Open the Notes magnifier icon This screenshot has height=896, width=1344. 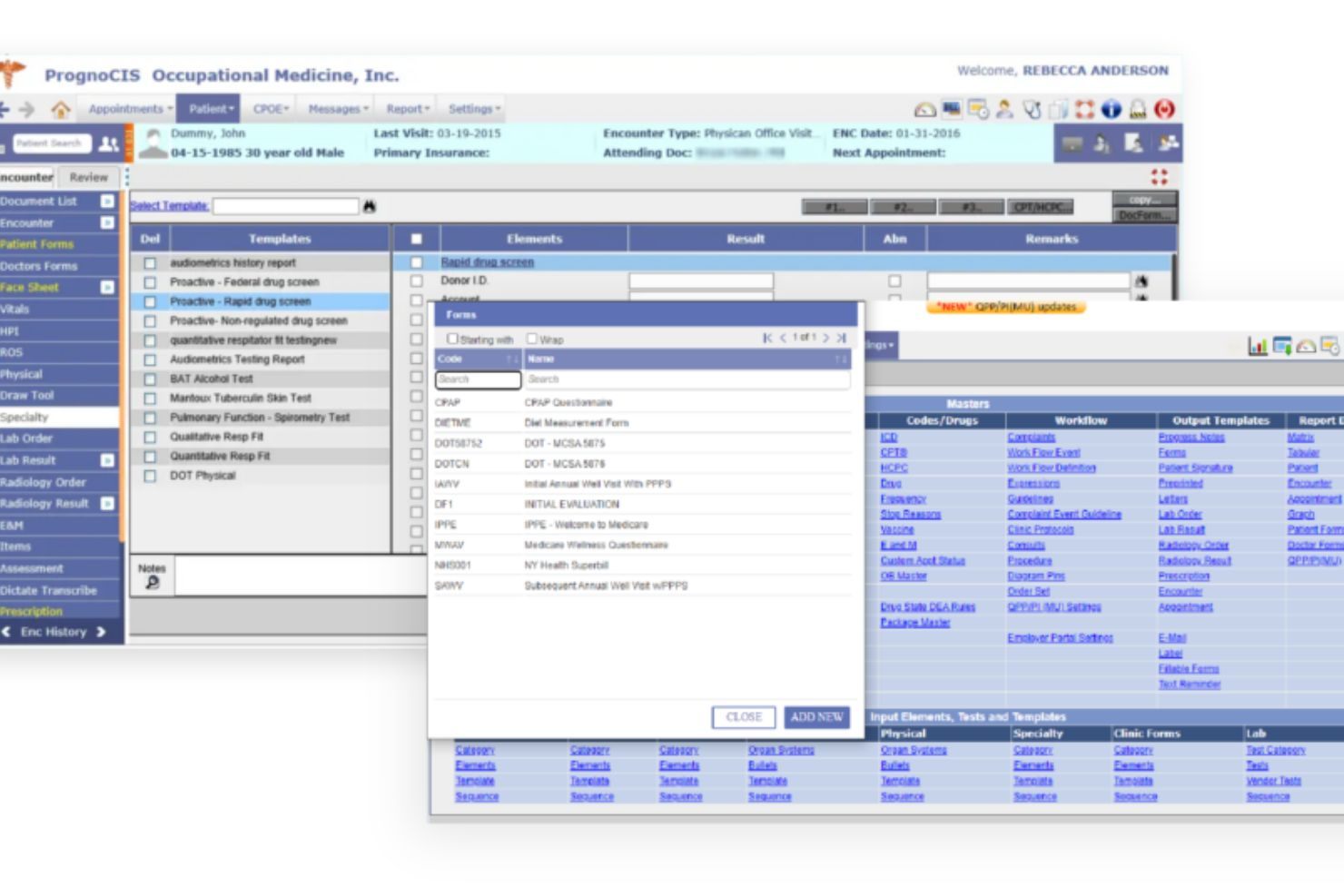pos(153,583)
